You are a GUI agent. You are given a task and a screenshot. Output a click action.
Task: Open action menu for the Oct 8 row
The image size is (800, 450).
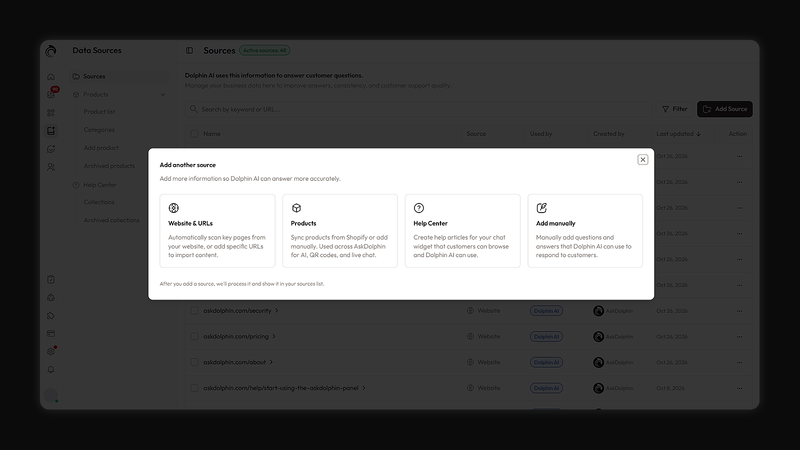pyautogui.click(x=739, y=388)
